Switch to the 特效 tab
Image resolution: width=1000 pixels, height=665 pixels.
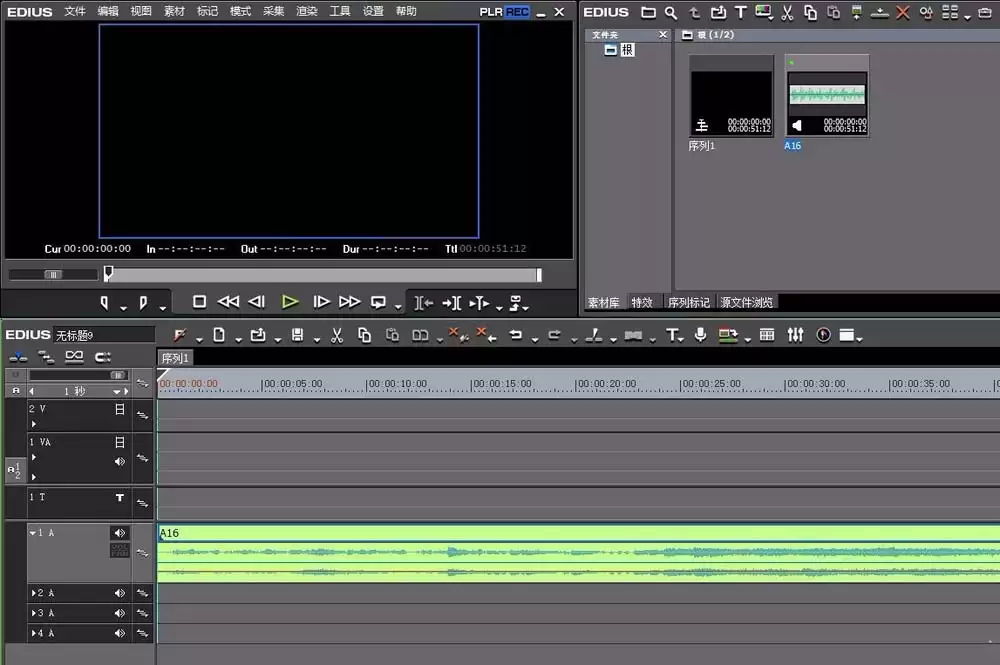642,302
